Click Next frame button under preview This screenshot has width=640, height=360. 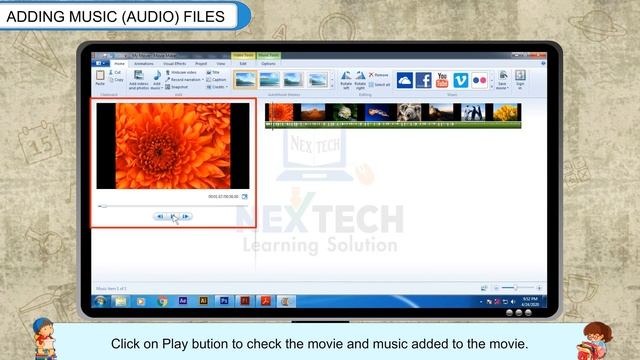click(186, 216)
